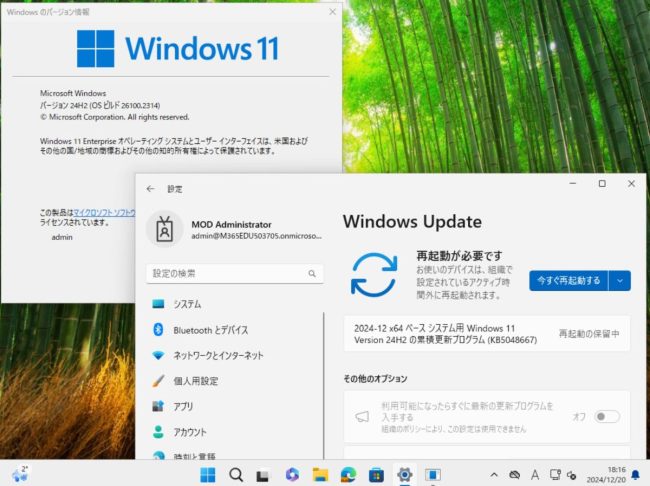
Task: Click the paintbrush personalization icon
Action: click(158, 381)
